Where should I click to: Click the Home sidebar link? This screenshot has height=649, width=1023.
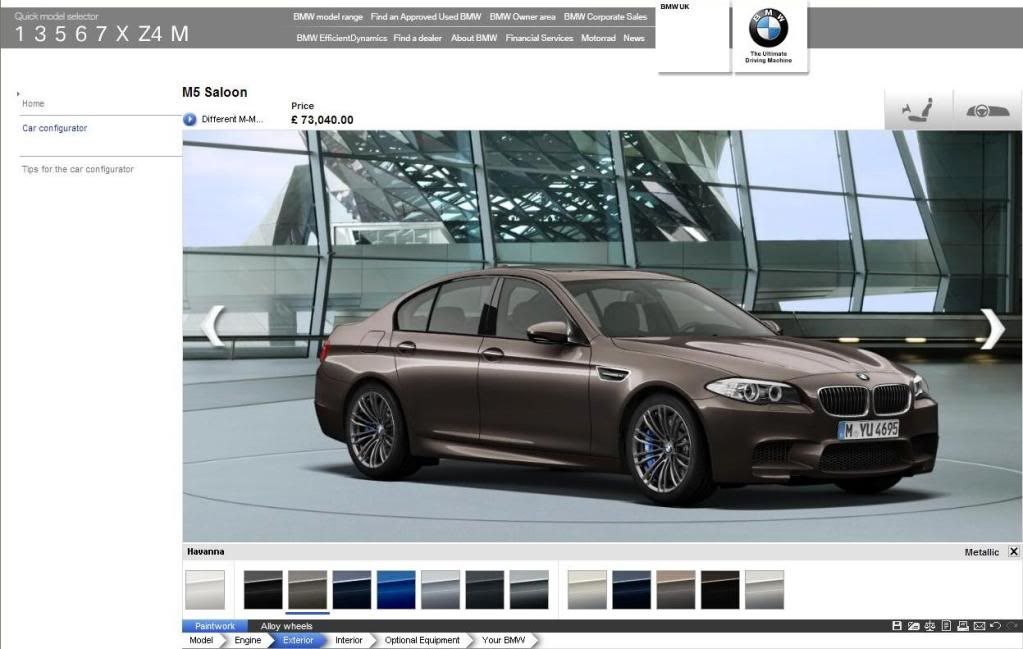point(33,104)
